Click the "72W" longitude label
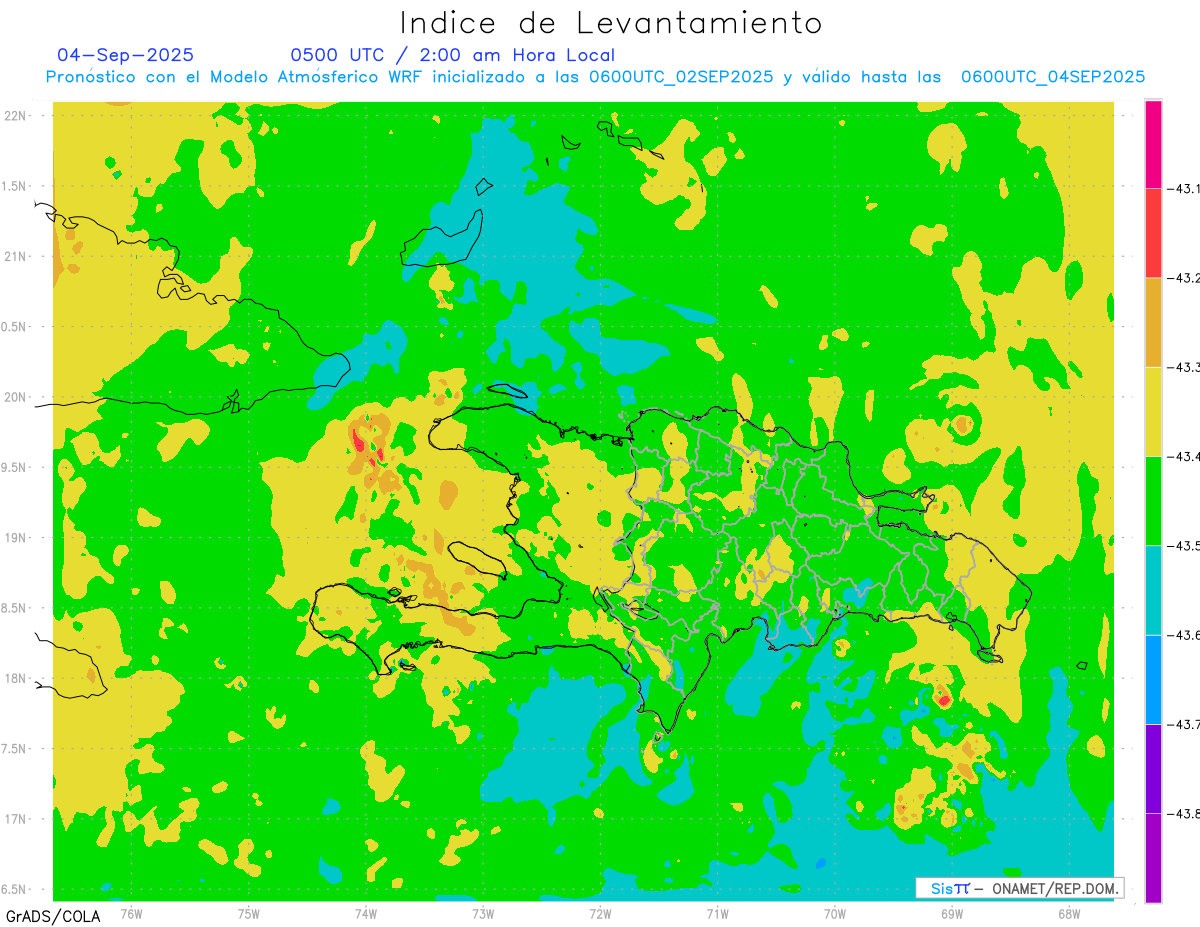Viewport: 1200px width, 927px height. [x=600, y=912]
